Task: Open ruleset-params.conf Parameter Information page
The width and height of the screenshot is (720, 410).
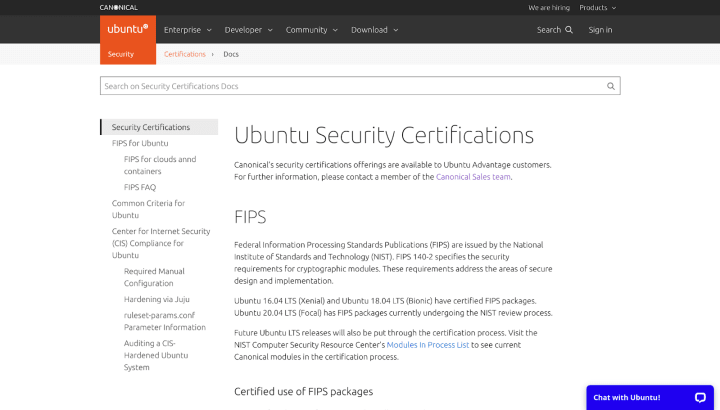Action: 164,321
